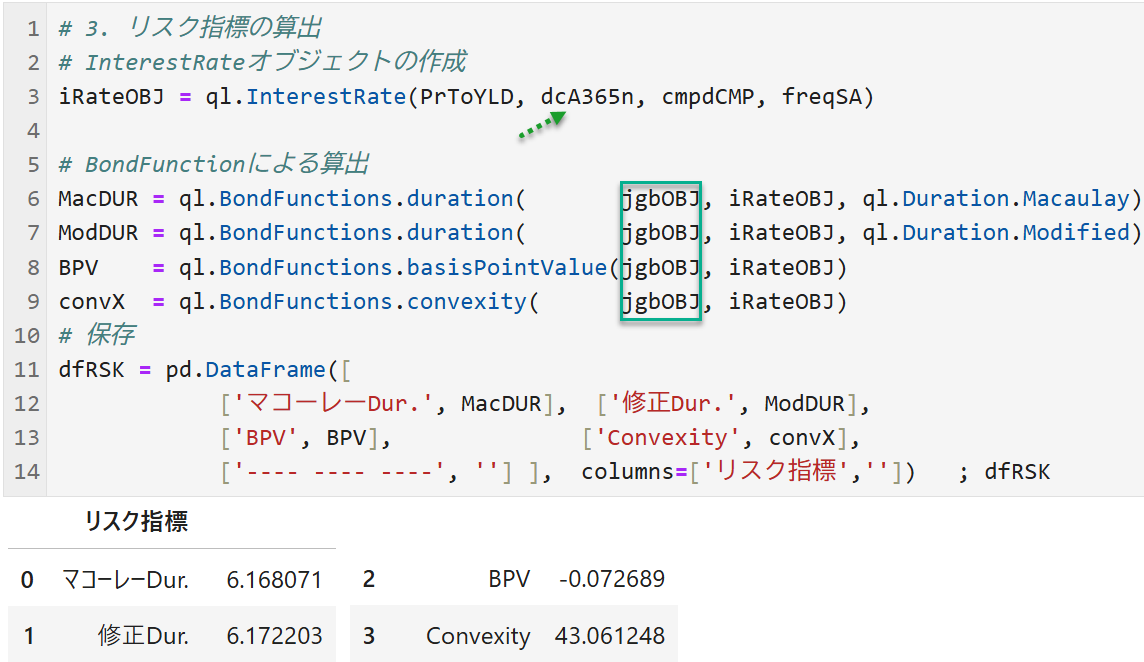Image resolution: width=1144 pixels, height=662 pixels.
Task: Click dfRSK variable on line 11
Action: click(92, 369)
